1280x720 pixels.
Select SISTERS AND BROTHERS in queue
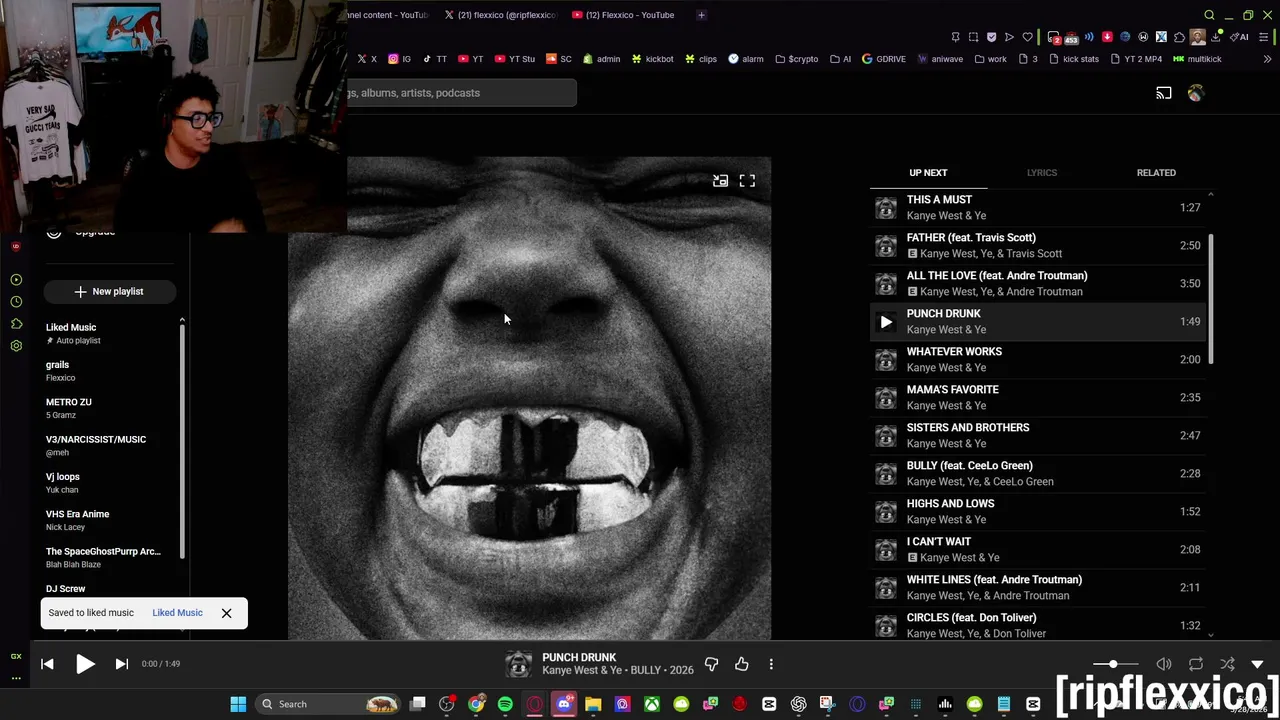click(1036, 436)
